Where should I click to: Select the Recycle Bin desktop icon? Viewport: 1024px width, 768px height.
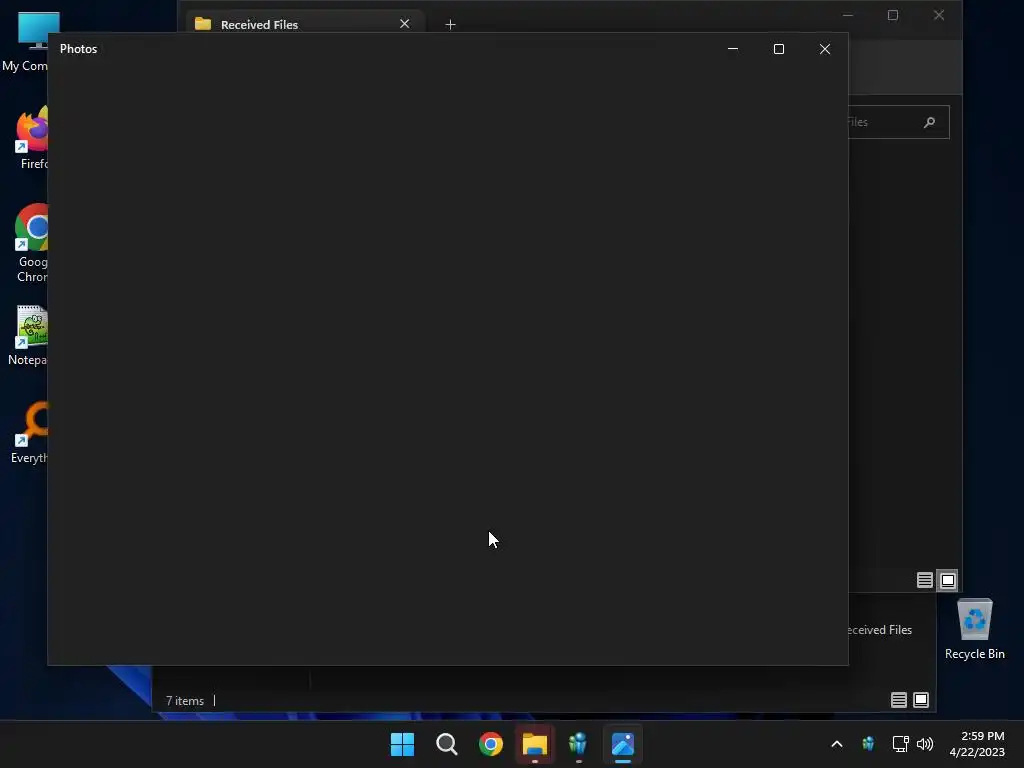[x=974, y=630]
